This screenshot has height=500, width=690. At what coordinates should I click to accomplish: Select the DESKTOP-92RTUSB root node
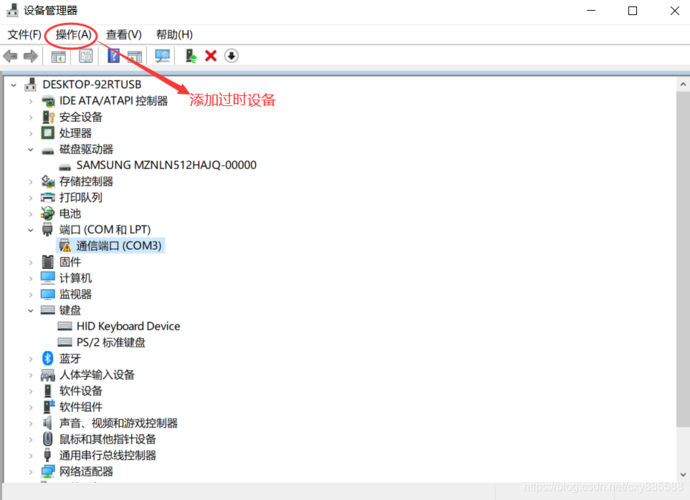[x=91, y=85]
